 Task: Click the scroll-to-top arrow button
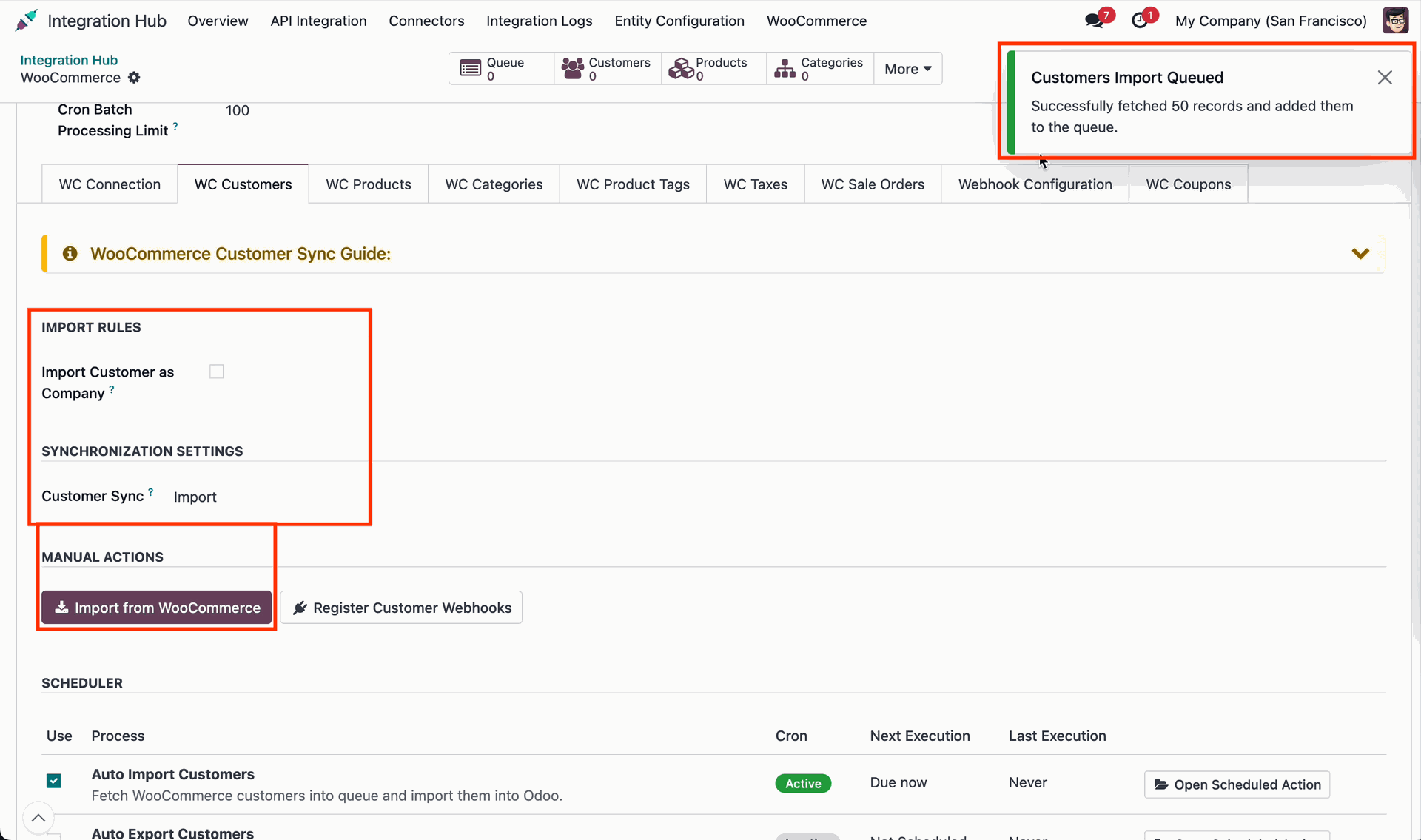pos(38,818)
